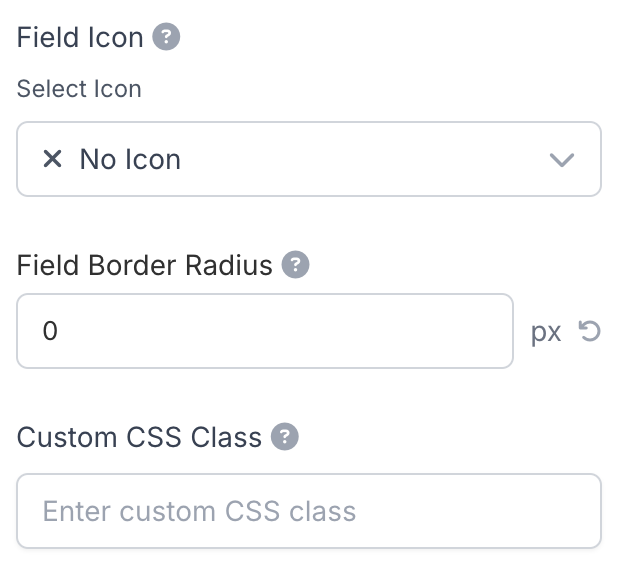Click empty area right of the 0 value

[300, 331]
